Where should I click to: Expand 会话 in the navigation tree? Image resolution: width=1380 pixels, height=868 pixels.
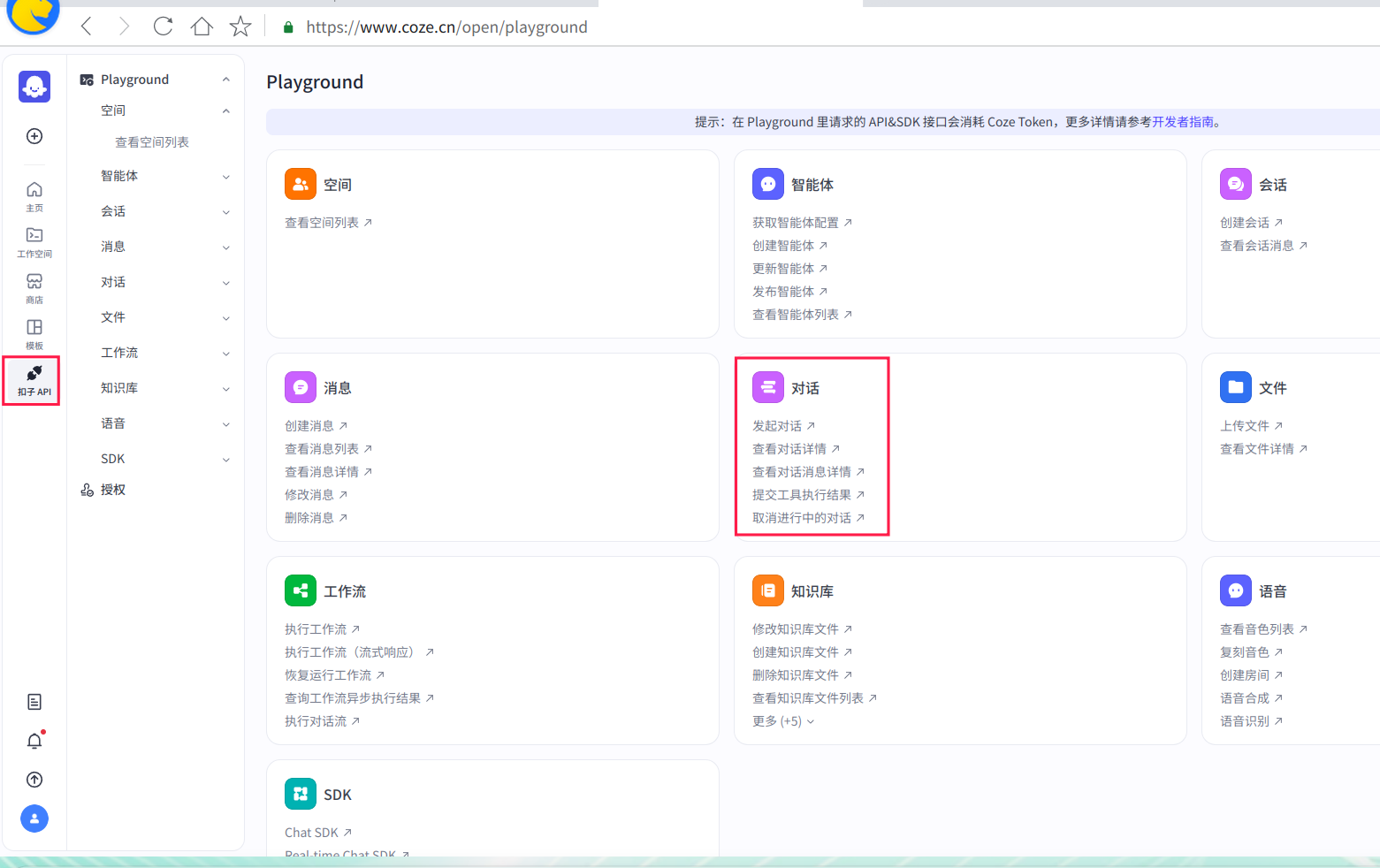point(226,212)
